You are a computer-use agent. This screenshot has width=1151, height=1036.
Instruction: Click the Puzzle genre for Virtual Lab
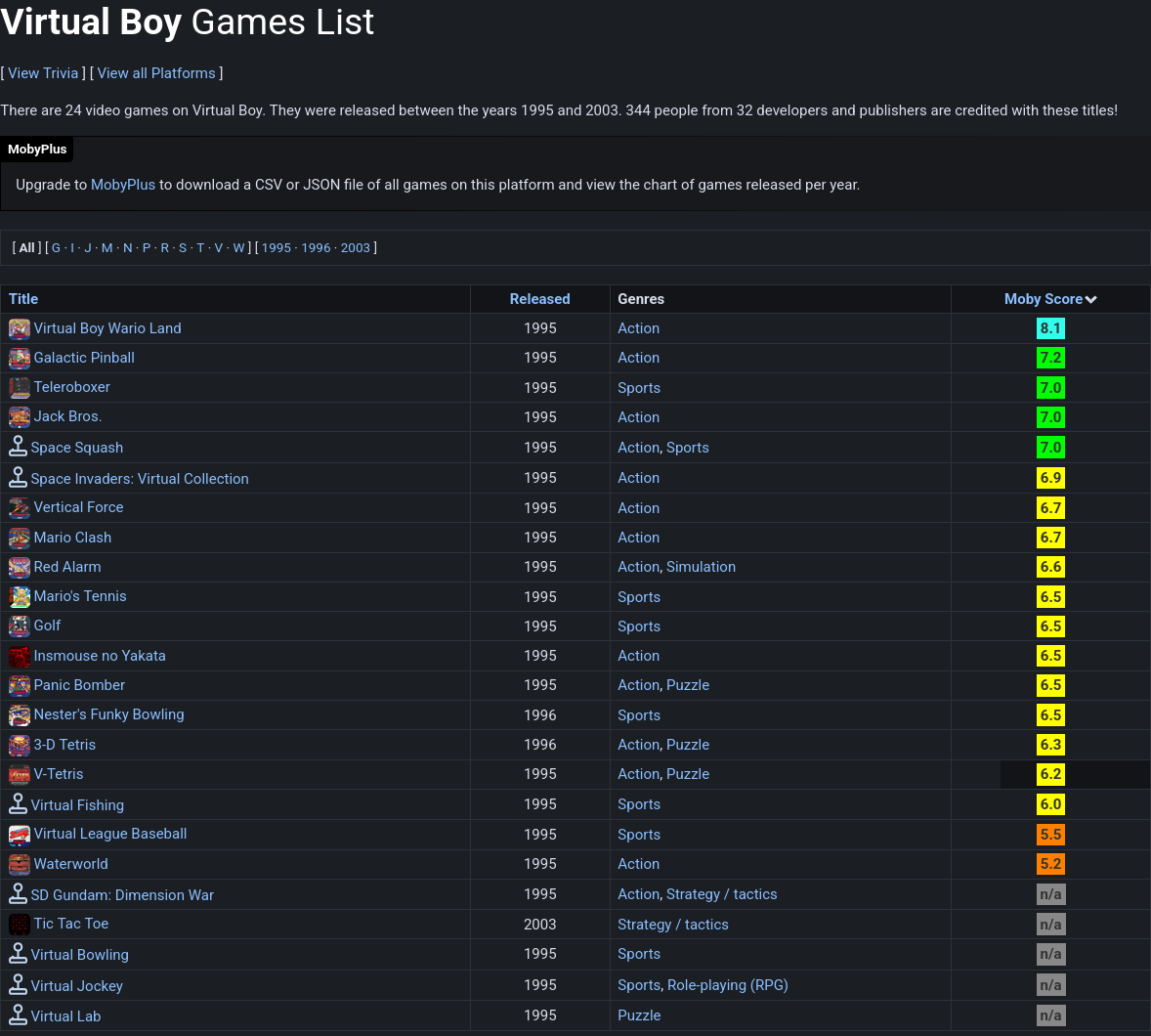click(639, 1015)
